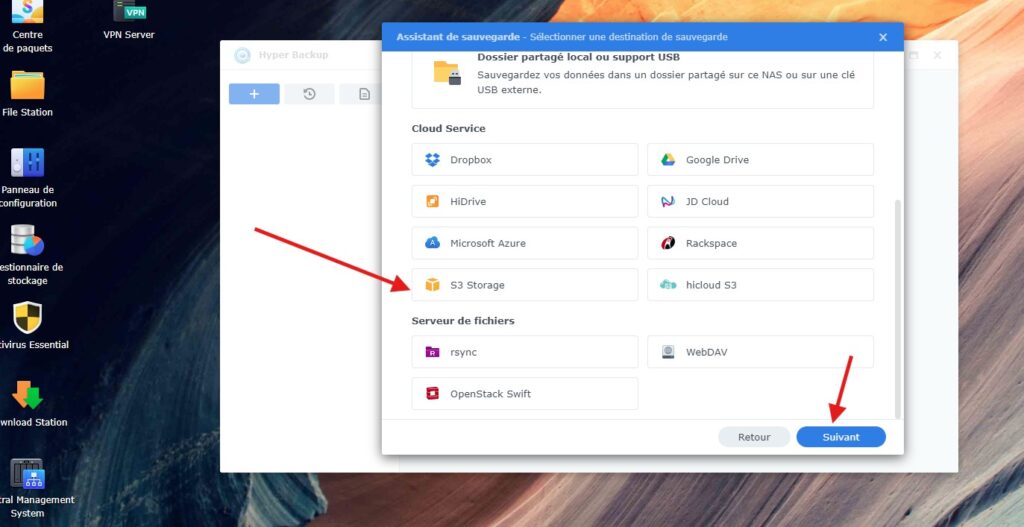Click the Hyper Backup add (+) button
Viewport: 1024px width, 527px height.
tap(254, 94)
